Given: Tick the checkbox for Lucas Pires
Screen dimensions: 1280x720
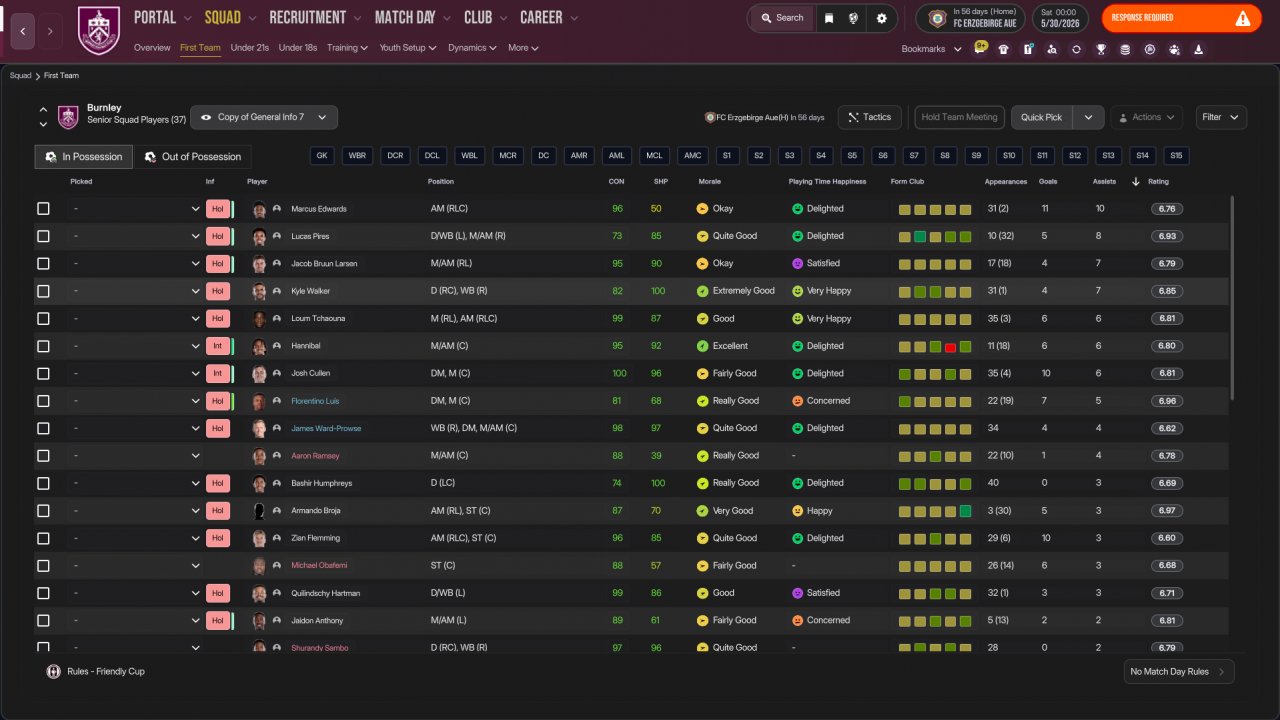Looking at the screenshot, I should (43, 236).
